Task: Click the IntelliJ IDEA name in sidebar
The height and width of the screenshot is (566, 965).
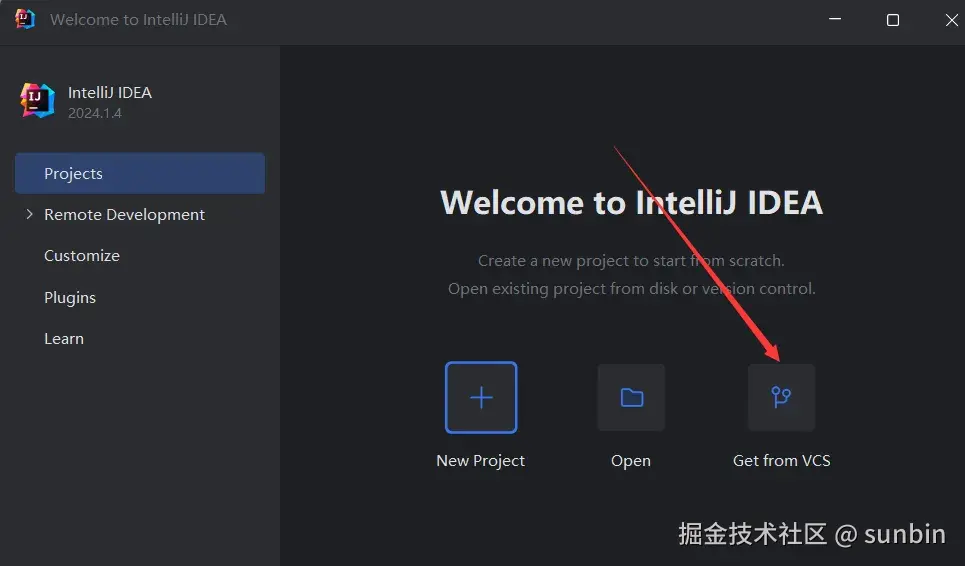Action: click(x=110, y=92)
